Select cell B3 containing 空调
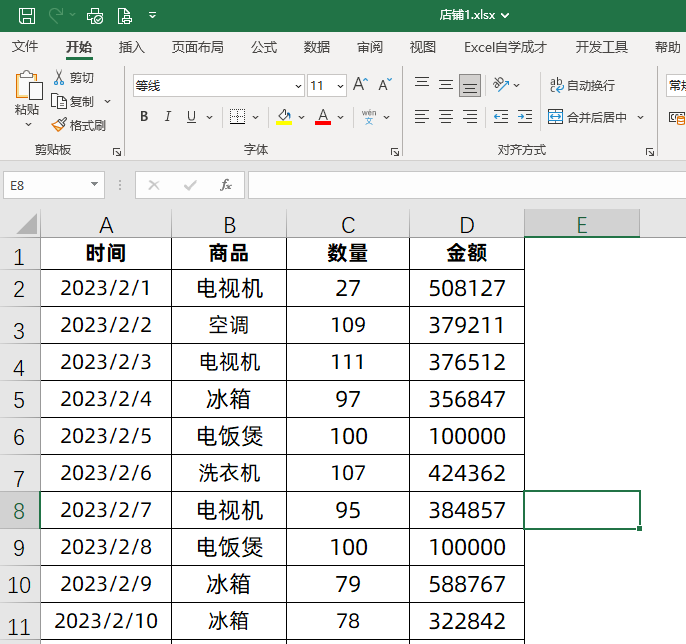686x644 pixels. 229,325
